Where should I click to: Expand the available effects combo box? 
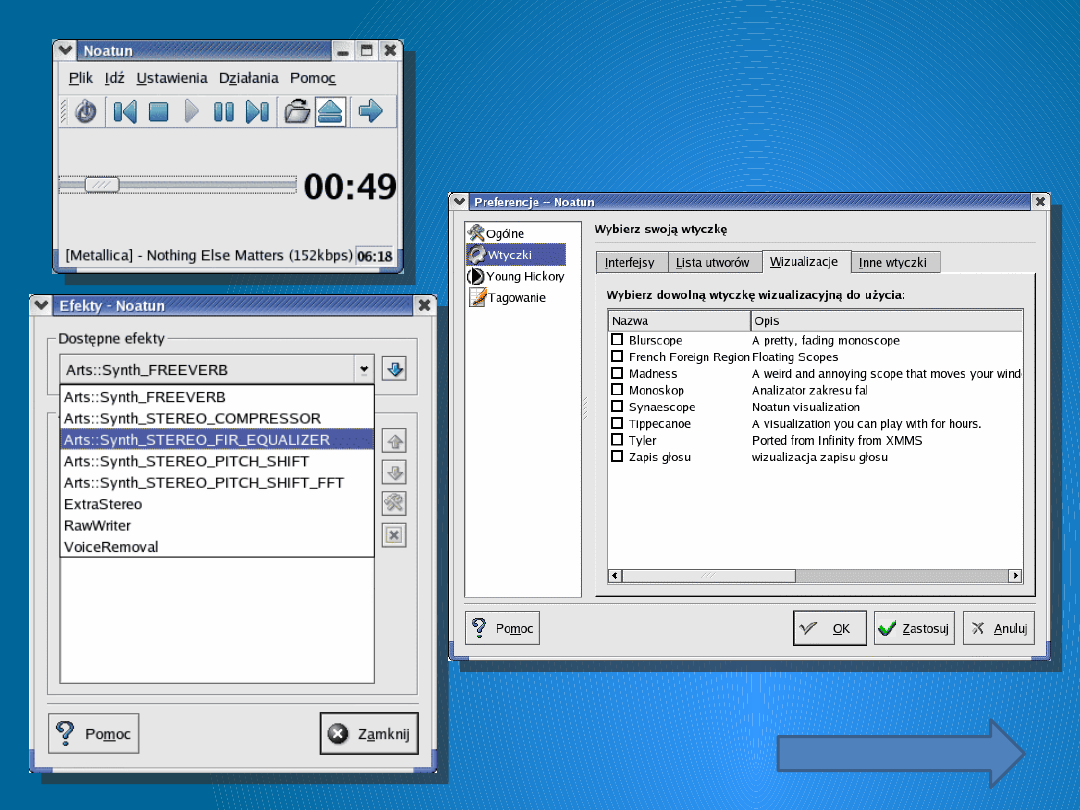tap(363, 370)
